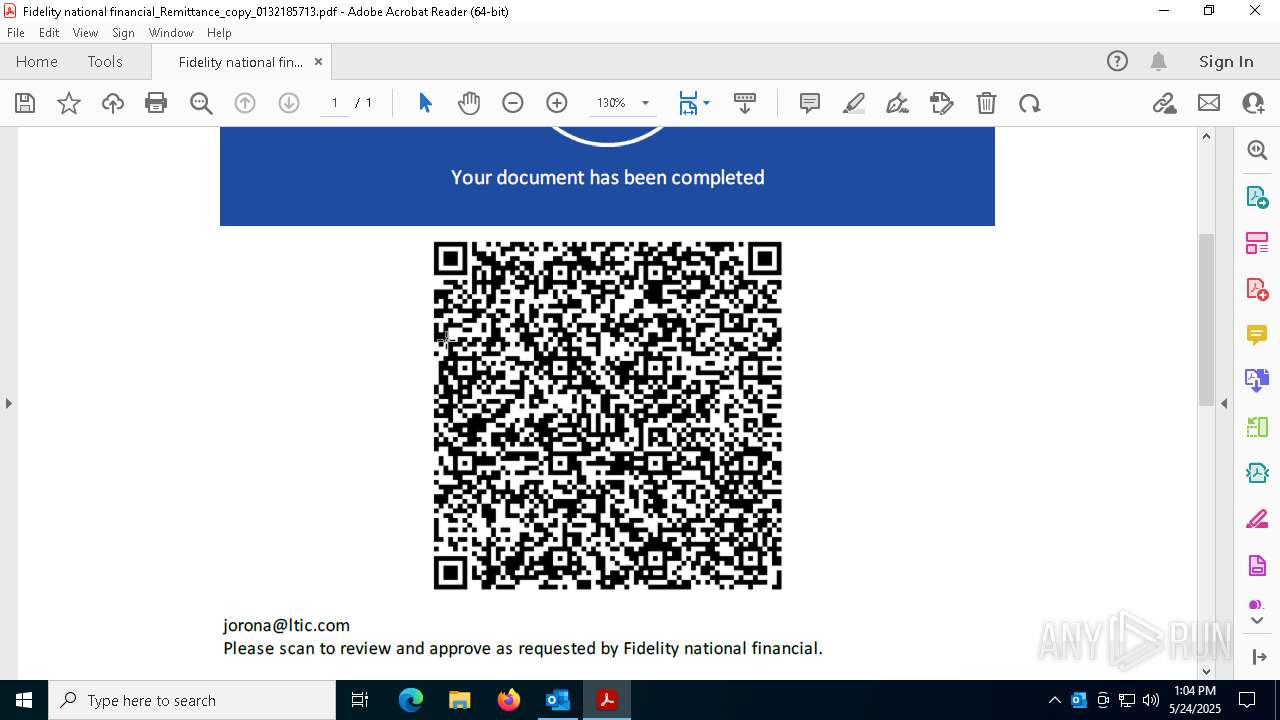The image size is (1280, 720).
Task: Collapse the right tools pane arrow
Action: pyautogui.click(x=1224, y=403)
